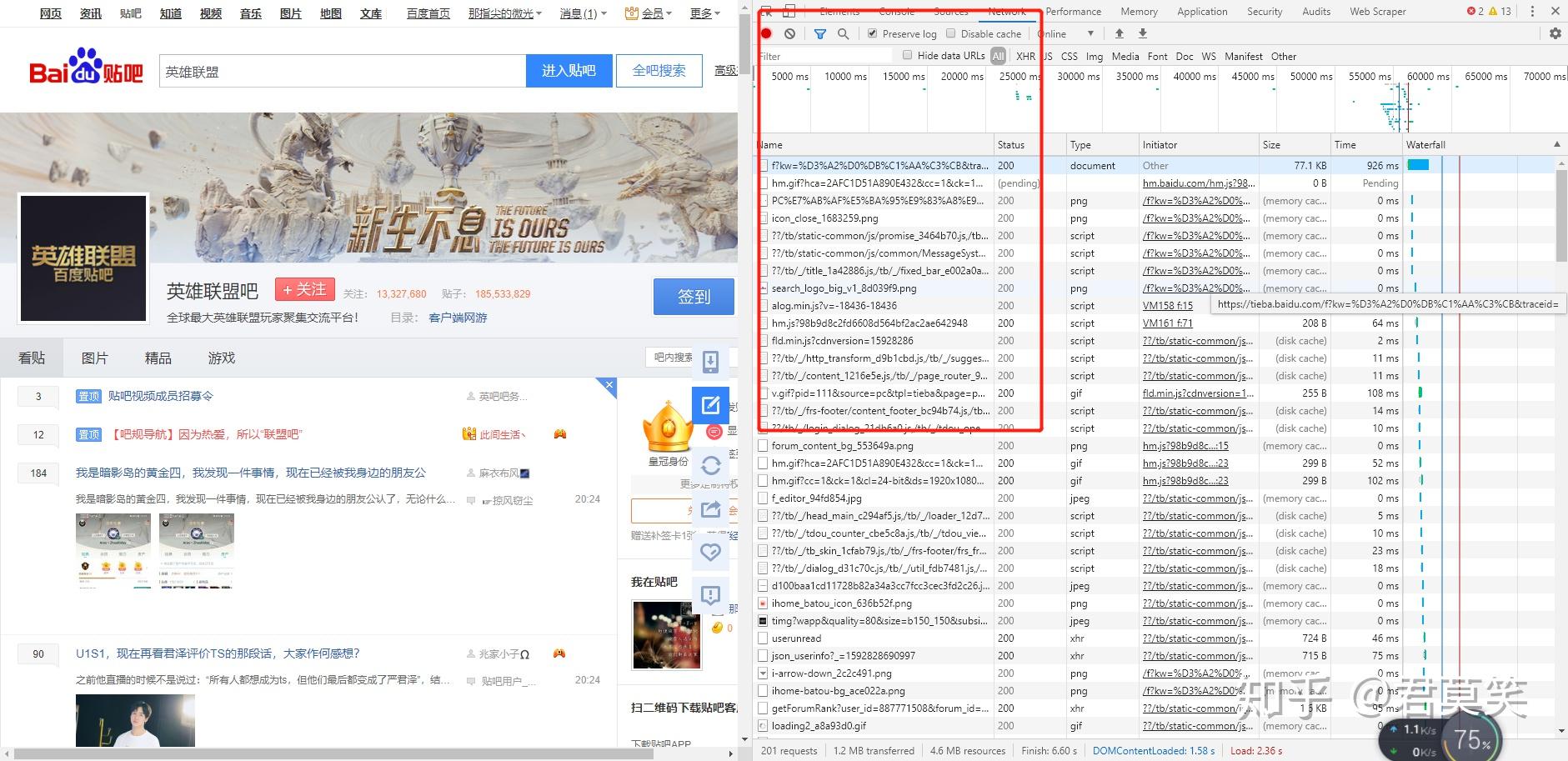
Task: Open the 精品 forum tab
Action: point(158,358)
